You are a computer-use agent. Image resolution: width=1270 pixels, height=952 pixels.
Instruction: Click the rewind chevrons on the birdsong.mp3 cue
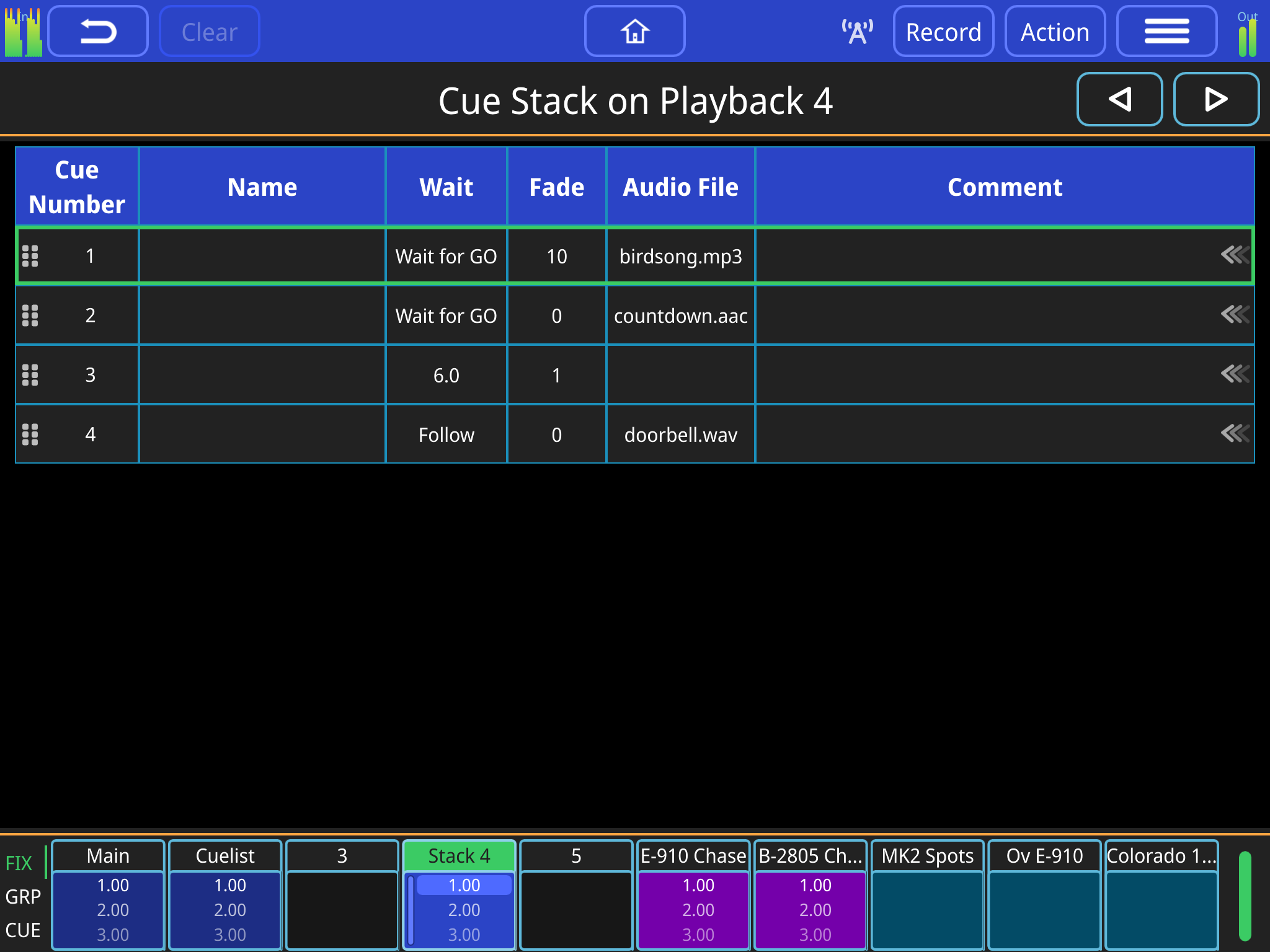coord(1236,254)
